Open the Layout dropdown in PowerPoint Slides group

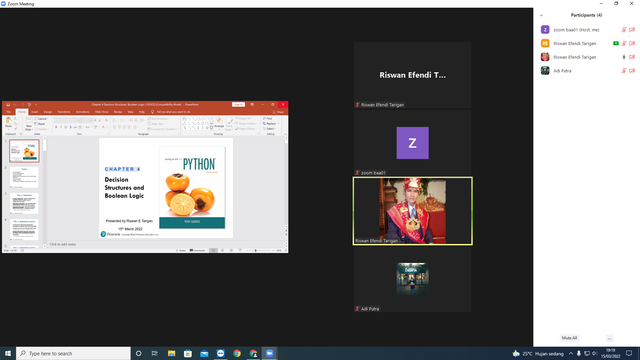[x=42, y=119]
